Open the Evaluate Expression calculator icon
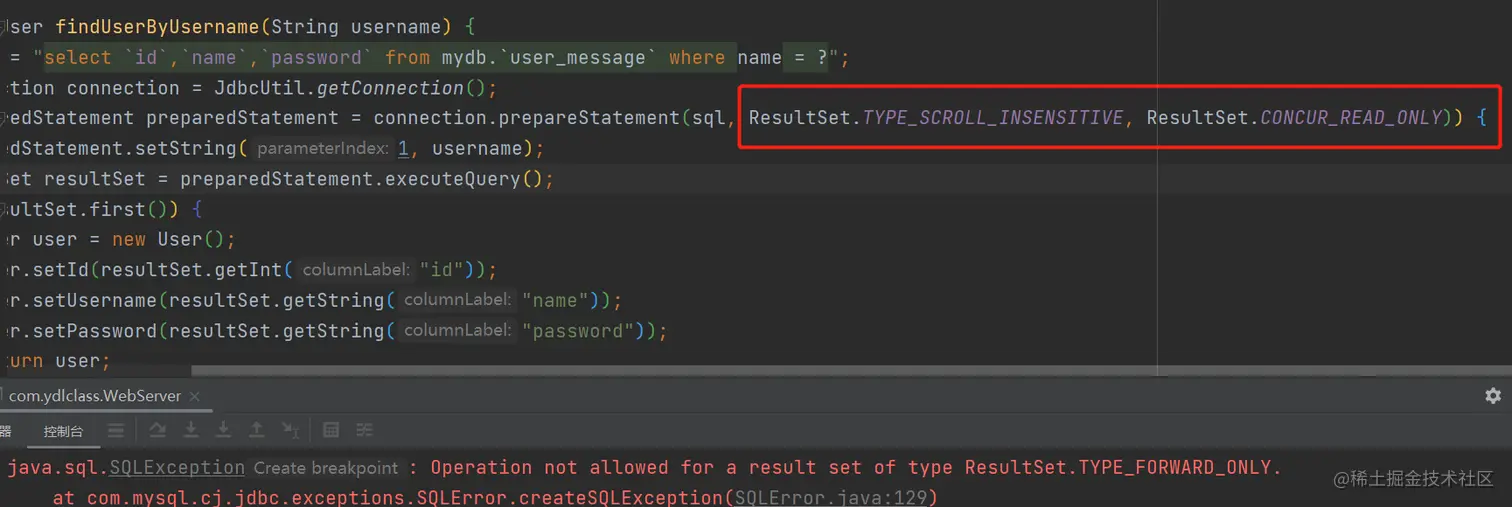The image size is (1512, 507). pos(331,430)
